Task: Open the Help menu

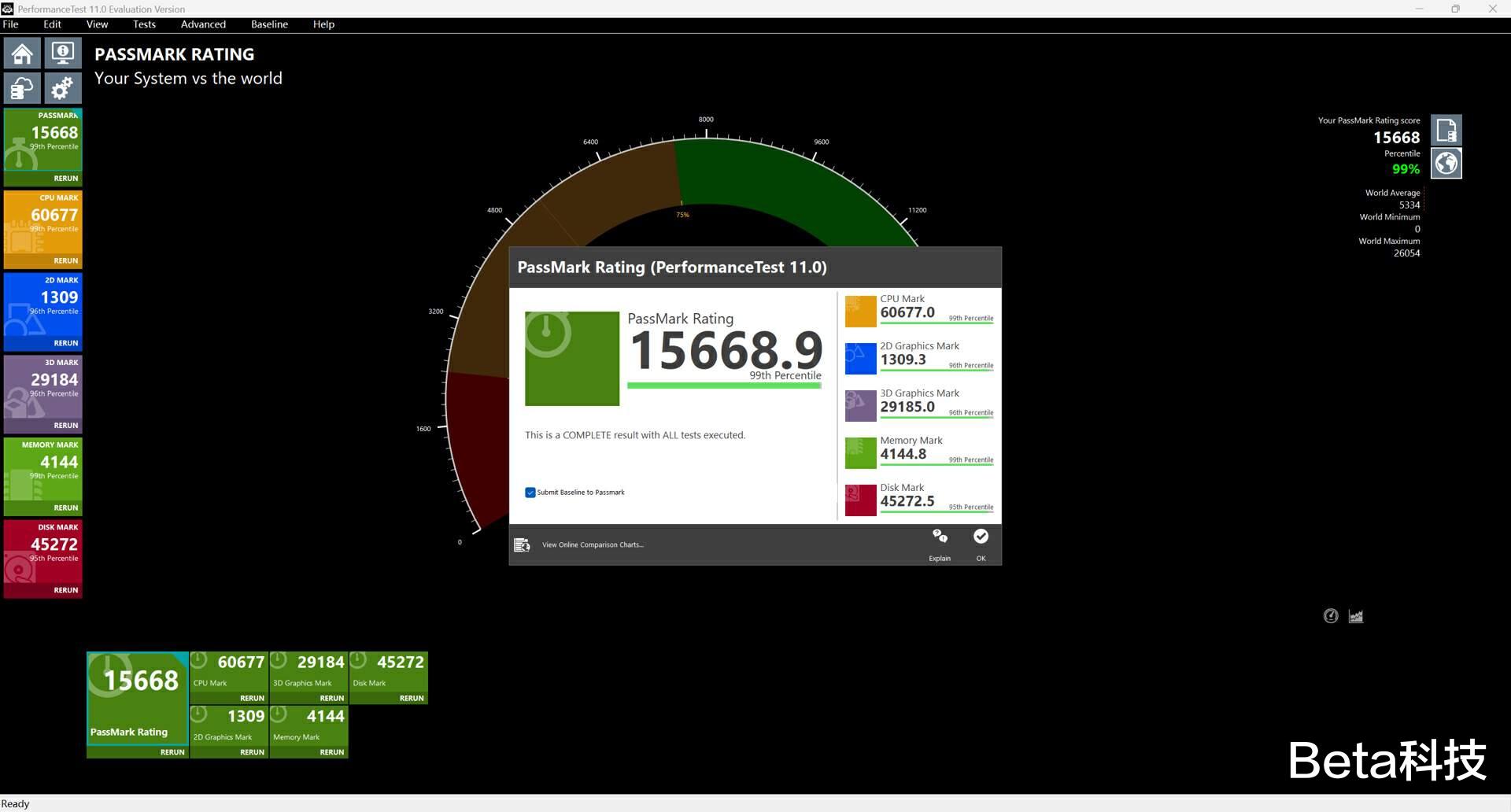Action: click(x=323, y=24)
